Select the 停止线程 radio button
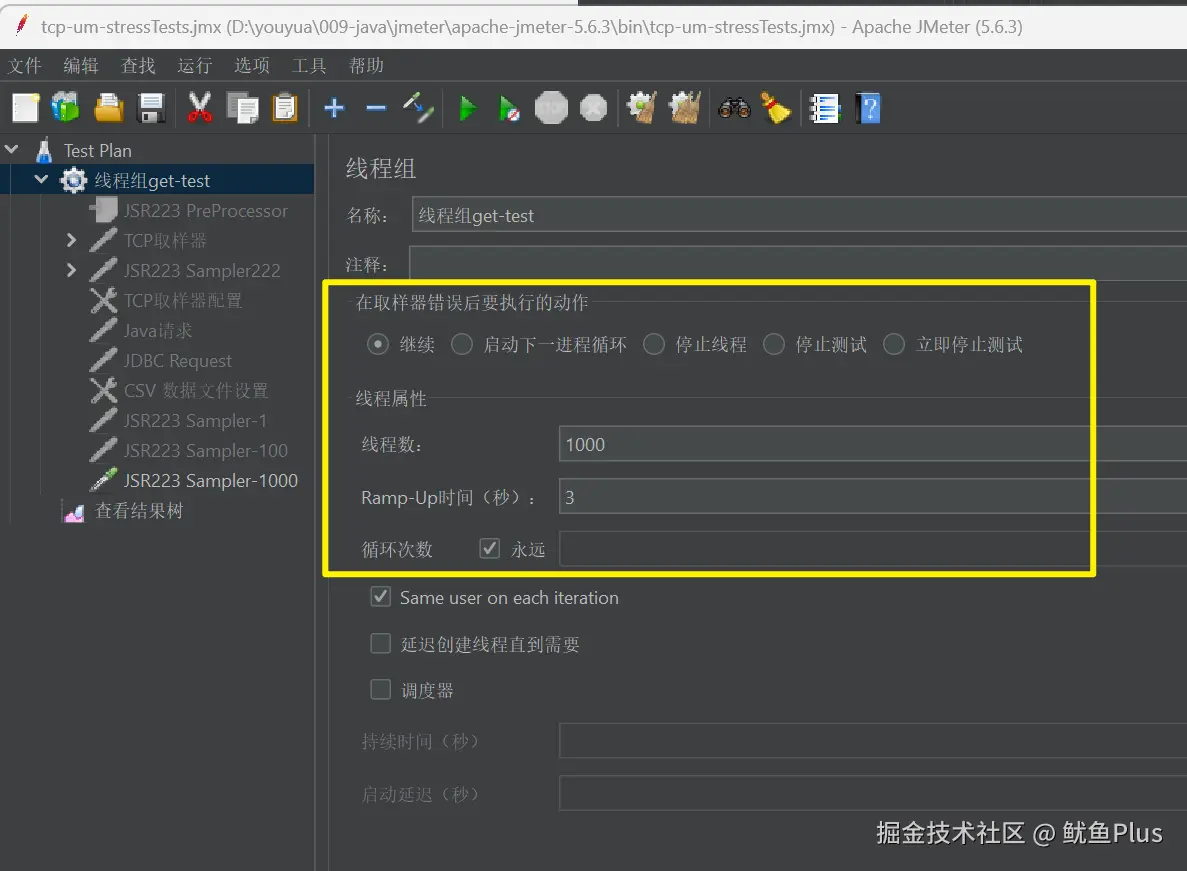This screenshot has width=1187, height=871. coord(654,344)
